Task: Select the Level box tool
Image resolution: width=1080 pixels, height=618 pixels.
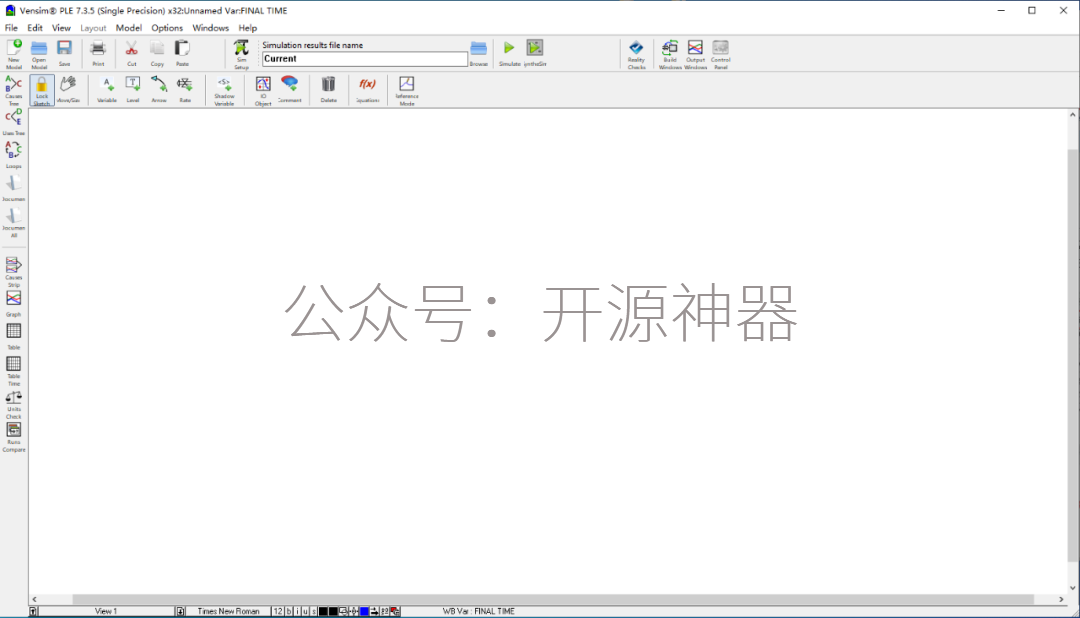Action: click(133, 90)
